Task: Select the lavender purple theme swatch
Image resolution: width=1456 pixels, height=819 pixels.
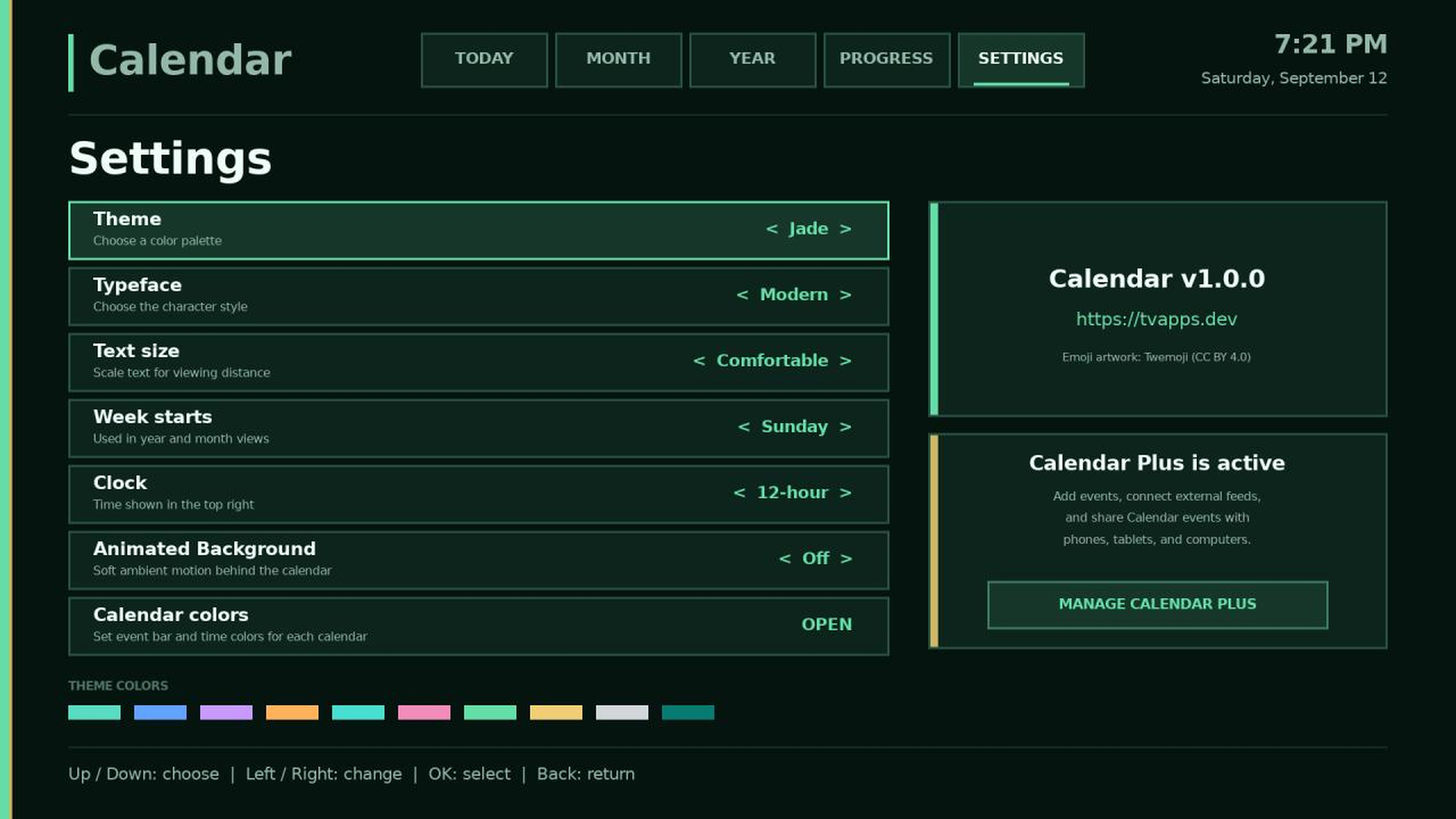Action: (x=226, y=712)
